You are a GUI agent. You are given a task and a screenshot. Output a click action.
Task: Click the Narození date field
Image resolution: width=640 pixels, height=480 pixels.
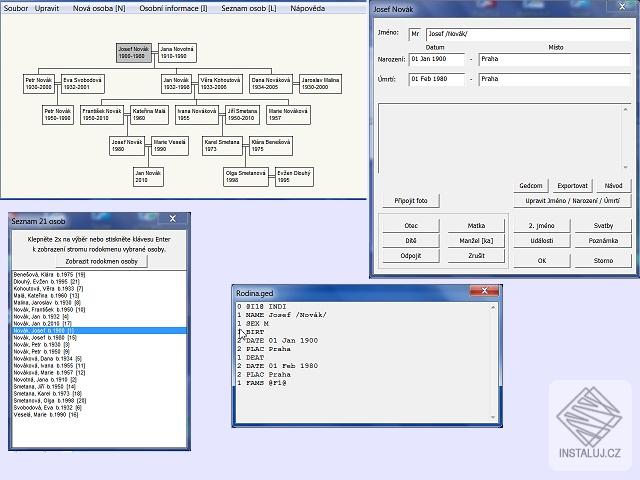tap(436, 59)
